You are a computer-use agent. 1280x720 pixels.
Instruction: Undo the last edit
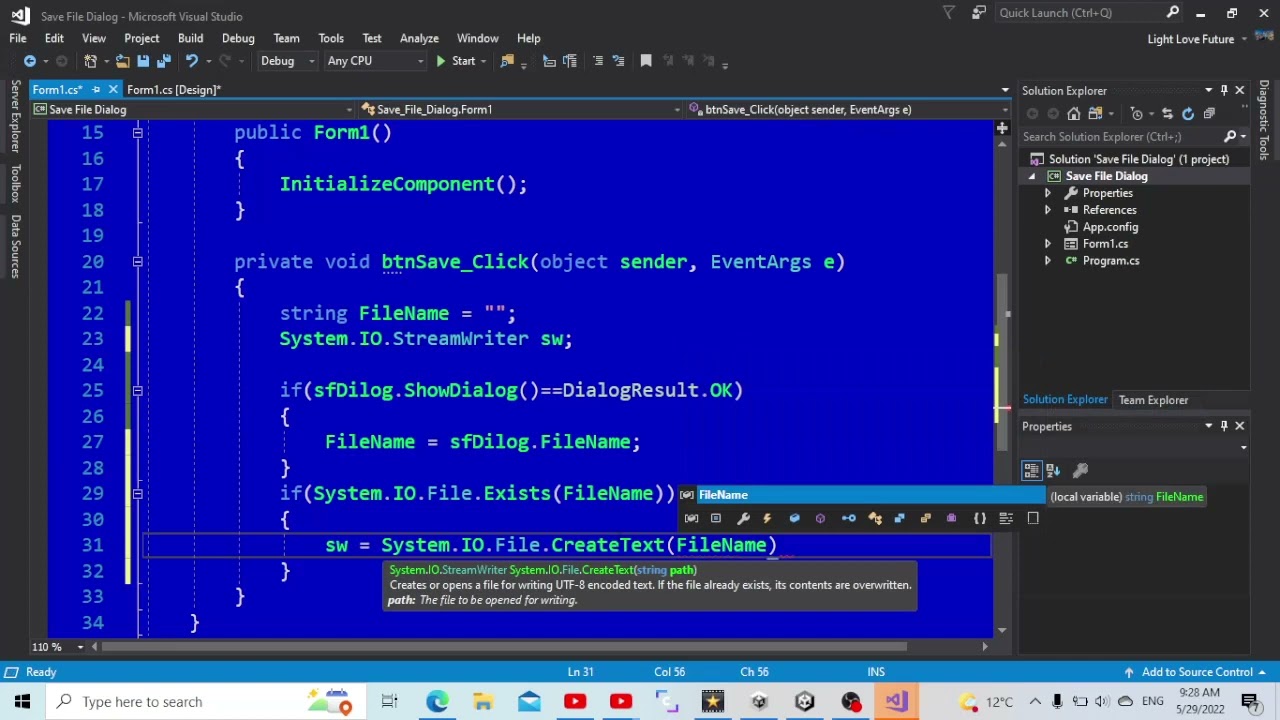point(191,61)
